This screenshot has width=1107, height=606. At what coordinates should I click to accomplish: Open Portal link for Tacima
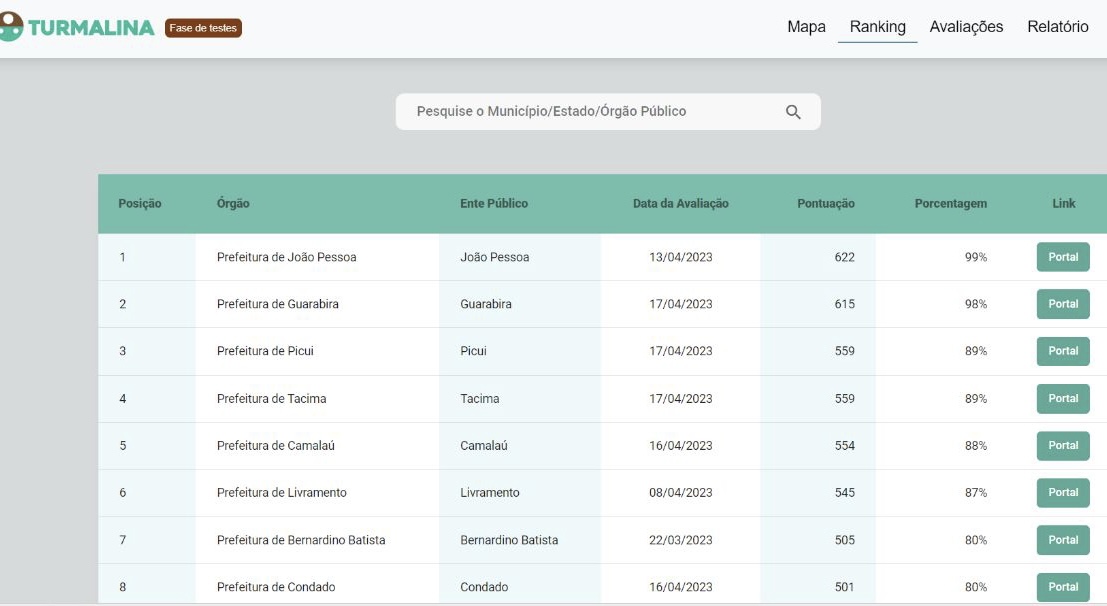(1063, 398)
